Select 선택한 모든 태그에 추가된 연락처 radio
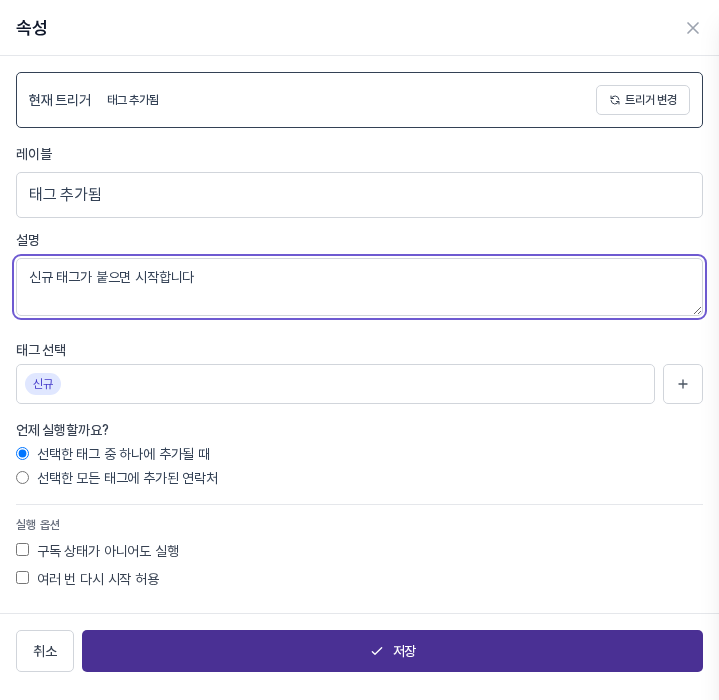The image size is (719, 700). point(22,478)
